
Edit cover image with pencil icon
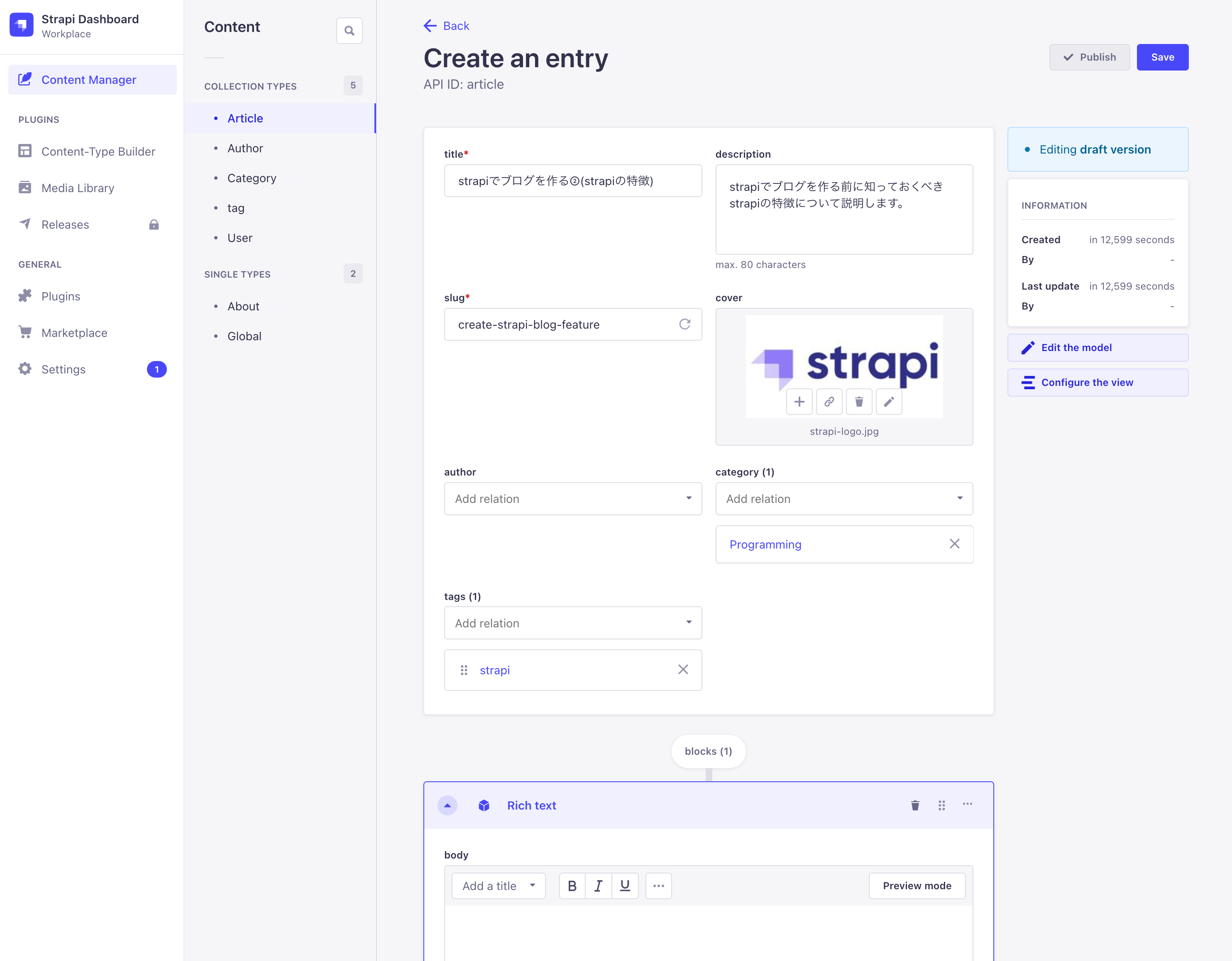point(888,402)
